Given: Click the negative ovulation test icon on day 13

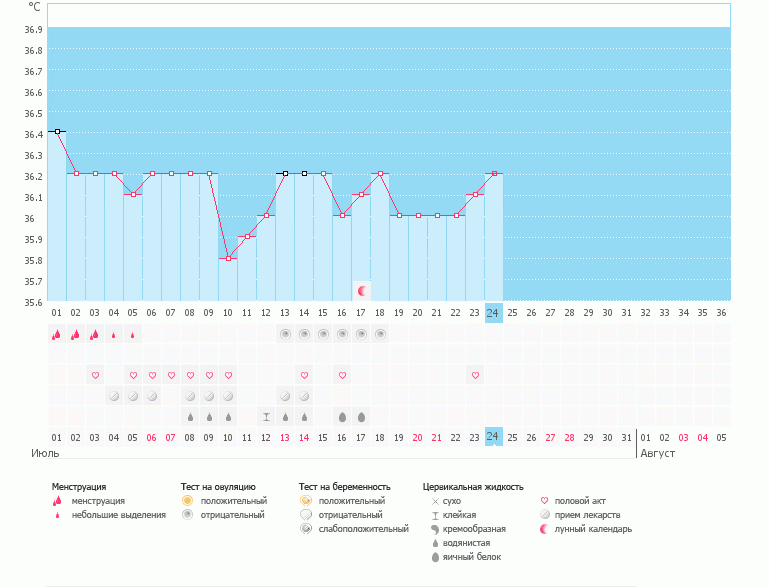Looking at the screenshot, I should point(285,335).
